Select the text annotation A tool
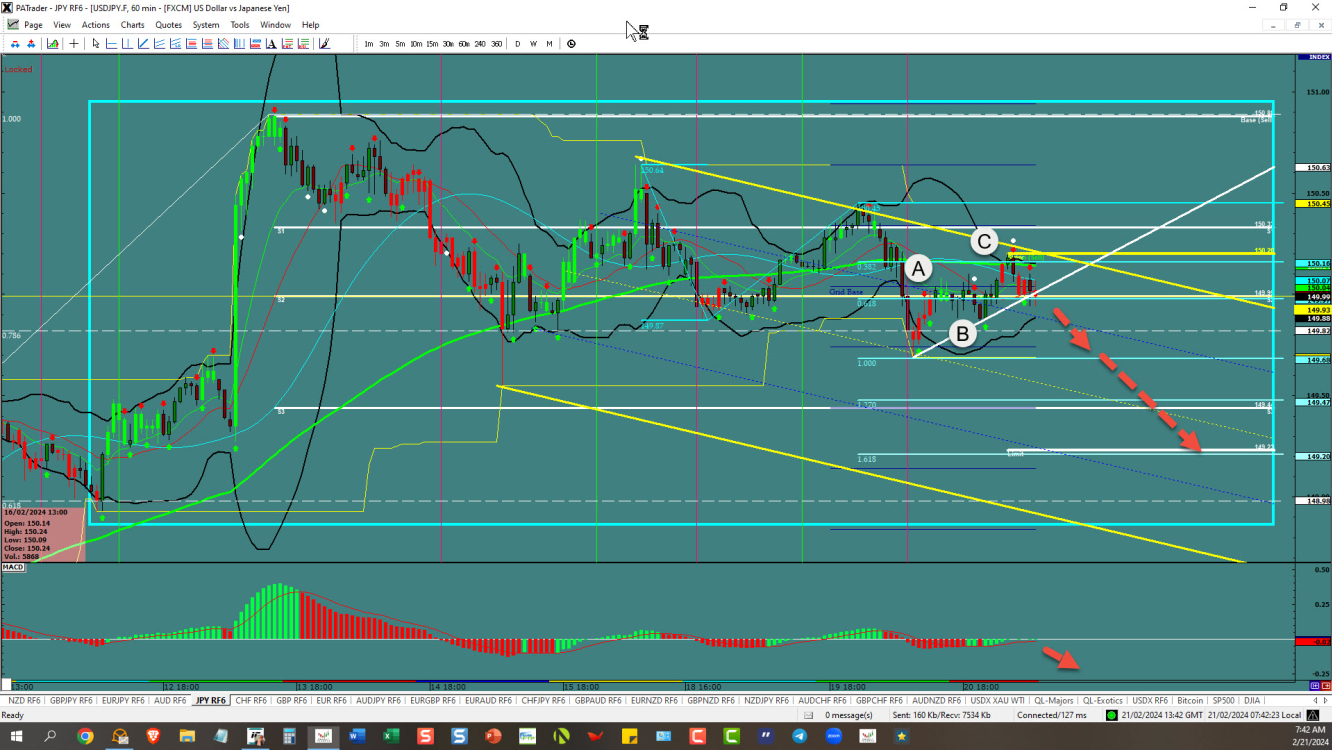The width and height of the screenshot is (1332, 750). (x=271, y=43)
